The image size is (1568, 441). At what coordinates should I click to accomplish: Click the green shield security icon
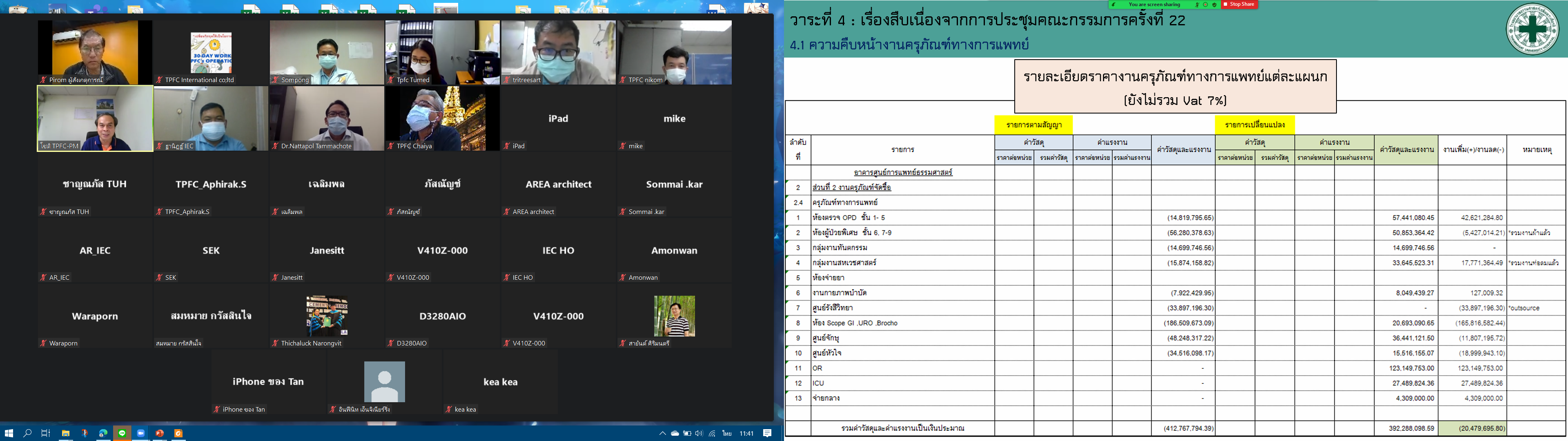pyautogui.click(x=1214, y=4)
